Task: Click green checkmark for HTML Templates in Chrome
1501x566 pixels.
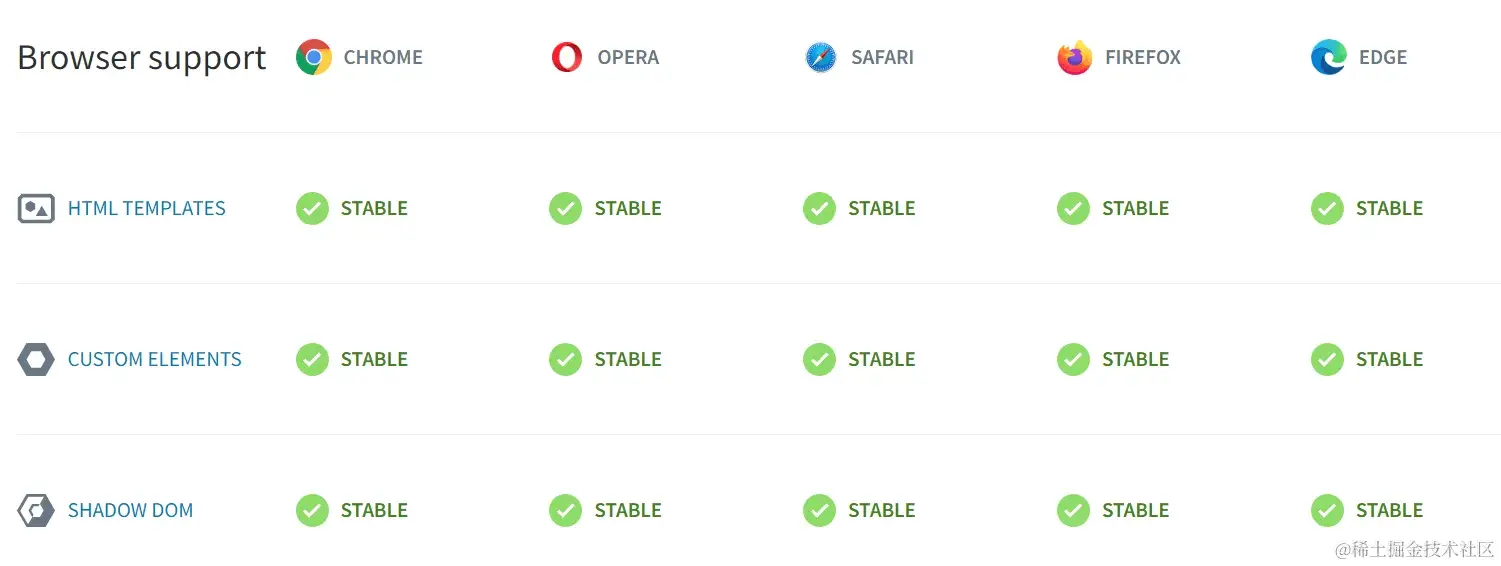Action: click(x=312, y=209)
